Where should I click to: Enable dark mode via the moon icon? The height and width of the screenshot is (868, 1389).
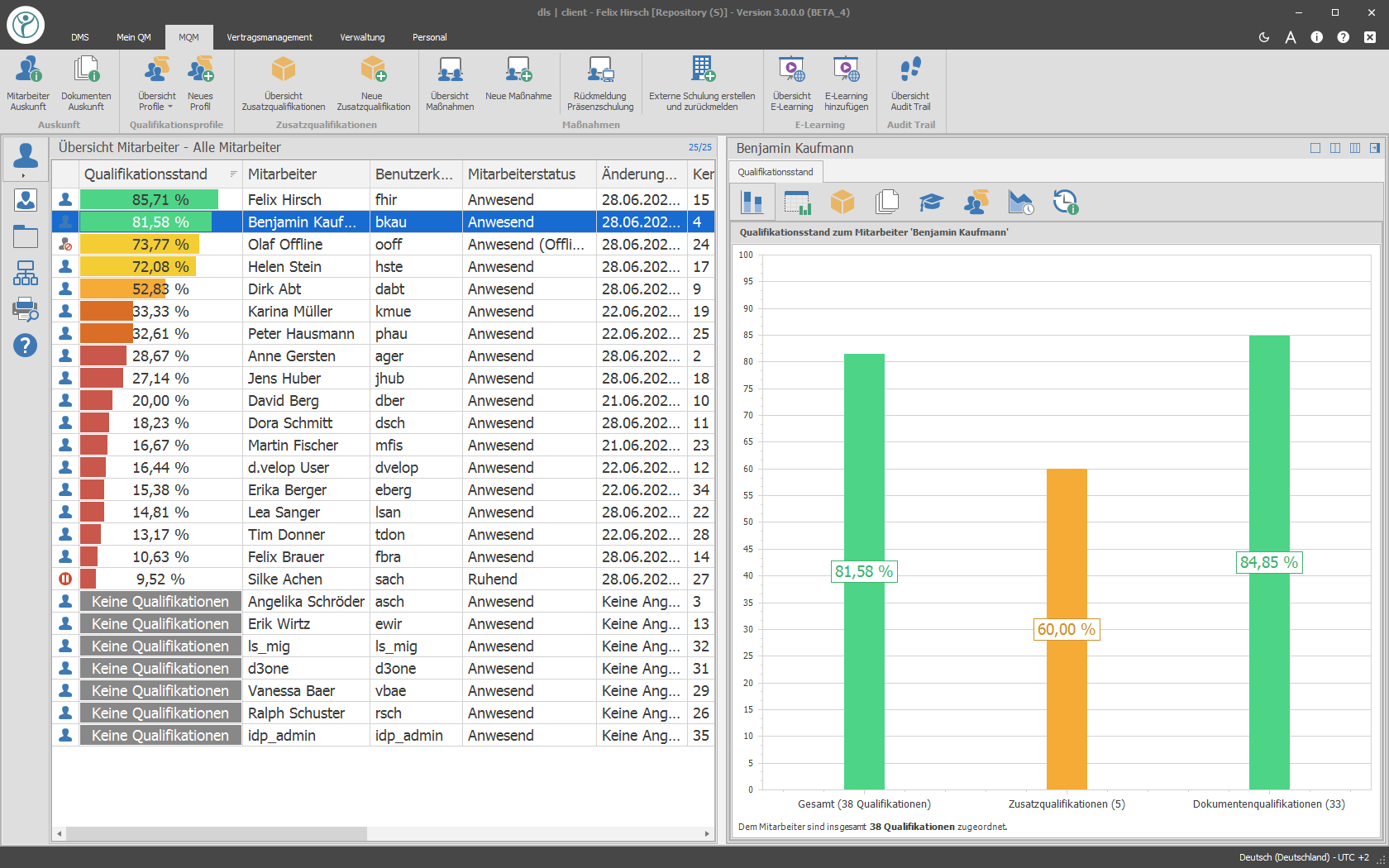[1264, 37]
